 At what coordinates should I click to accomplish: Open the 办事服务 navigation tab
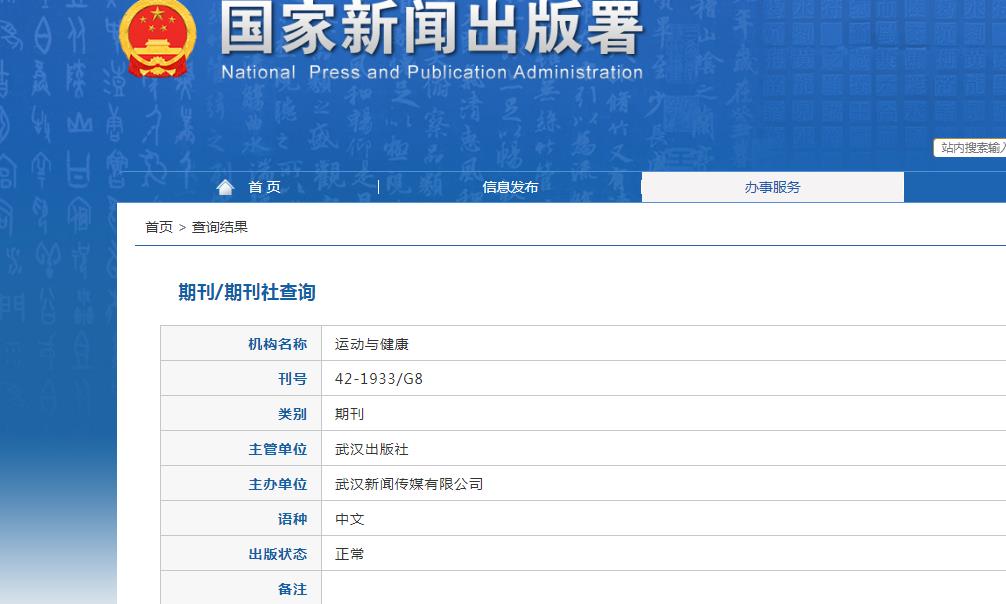click(x=774, y=187)
